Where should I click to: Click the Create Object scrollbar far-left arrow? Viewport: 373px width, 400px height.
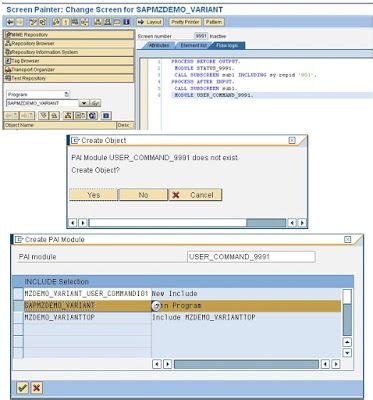point(73,223)
